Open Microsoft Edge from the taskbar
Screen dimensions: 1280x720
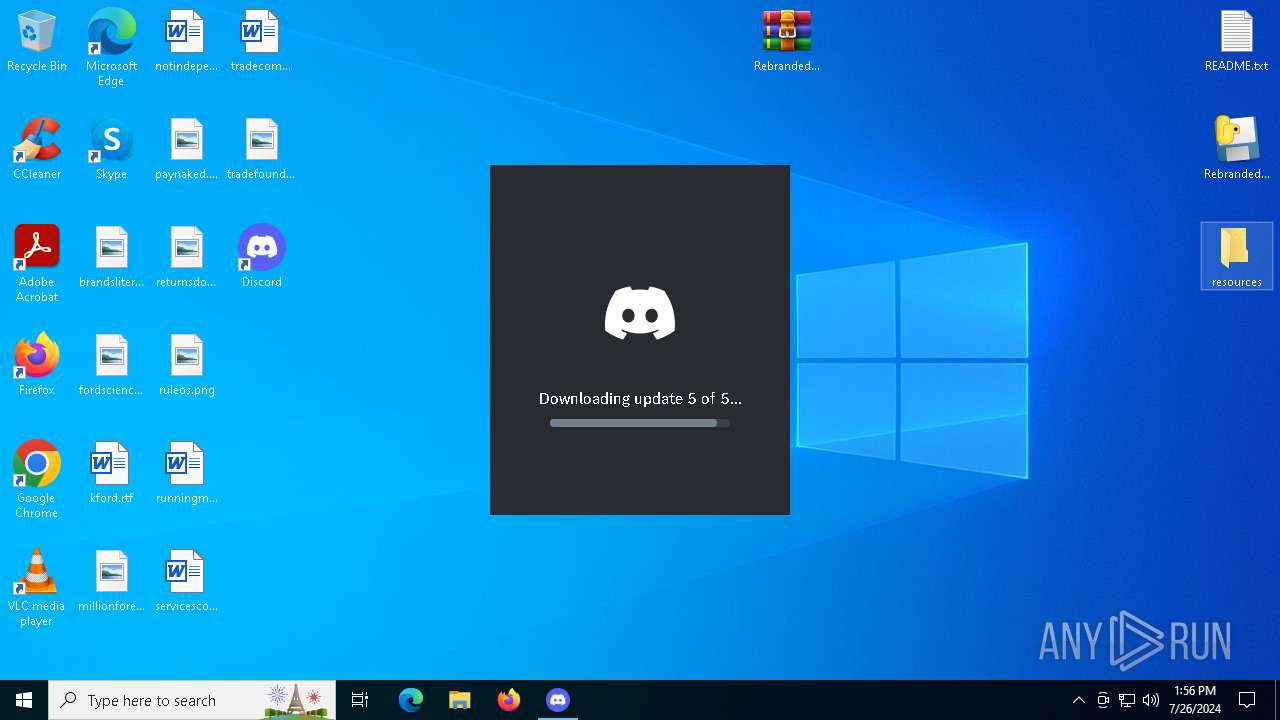coord(411,700)
